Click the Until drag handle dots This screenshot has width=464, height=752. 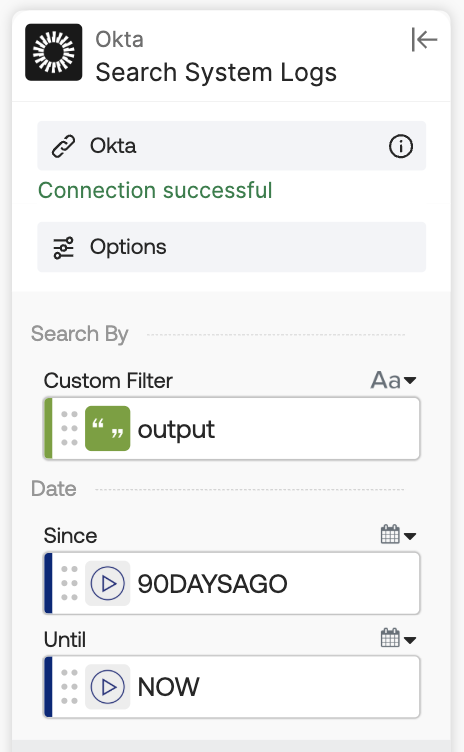[69, 687]
